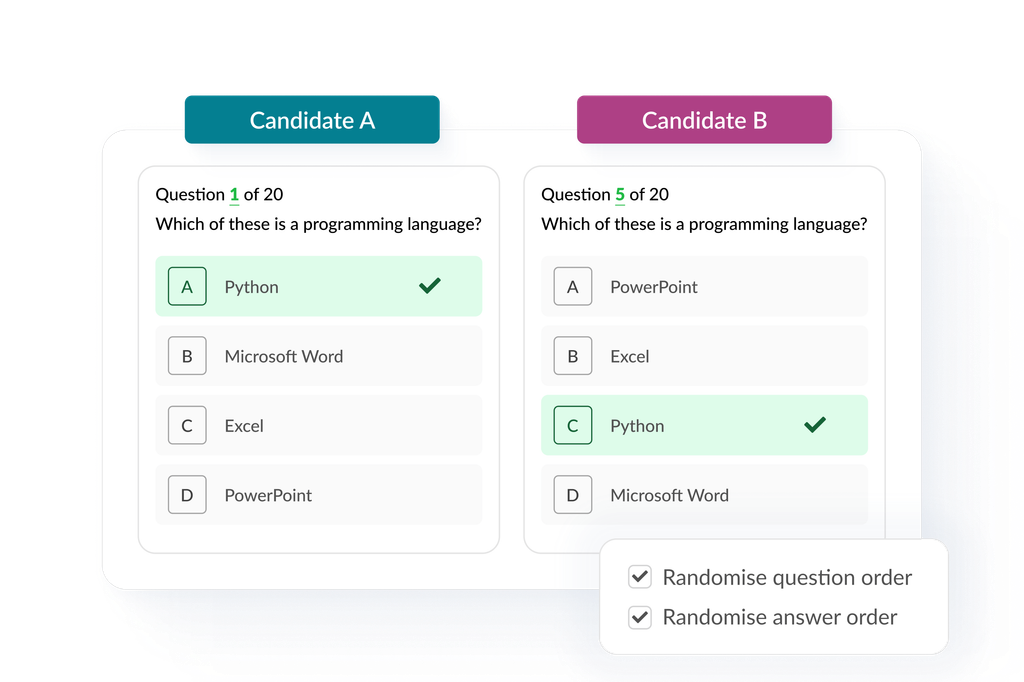The width and height of the screenshot is (1024, 682).
Task: Click the checkmark next to Candidate B's Python answer
Action: pyautogui.click(x=816, y=425)
